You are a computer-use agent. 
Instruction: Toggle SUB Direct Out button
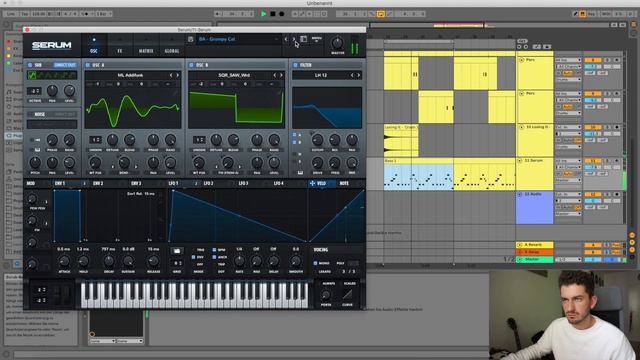pyautogui.click(x=65, y=65)
